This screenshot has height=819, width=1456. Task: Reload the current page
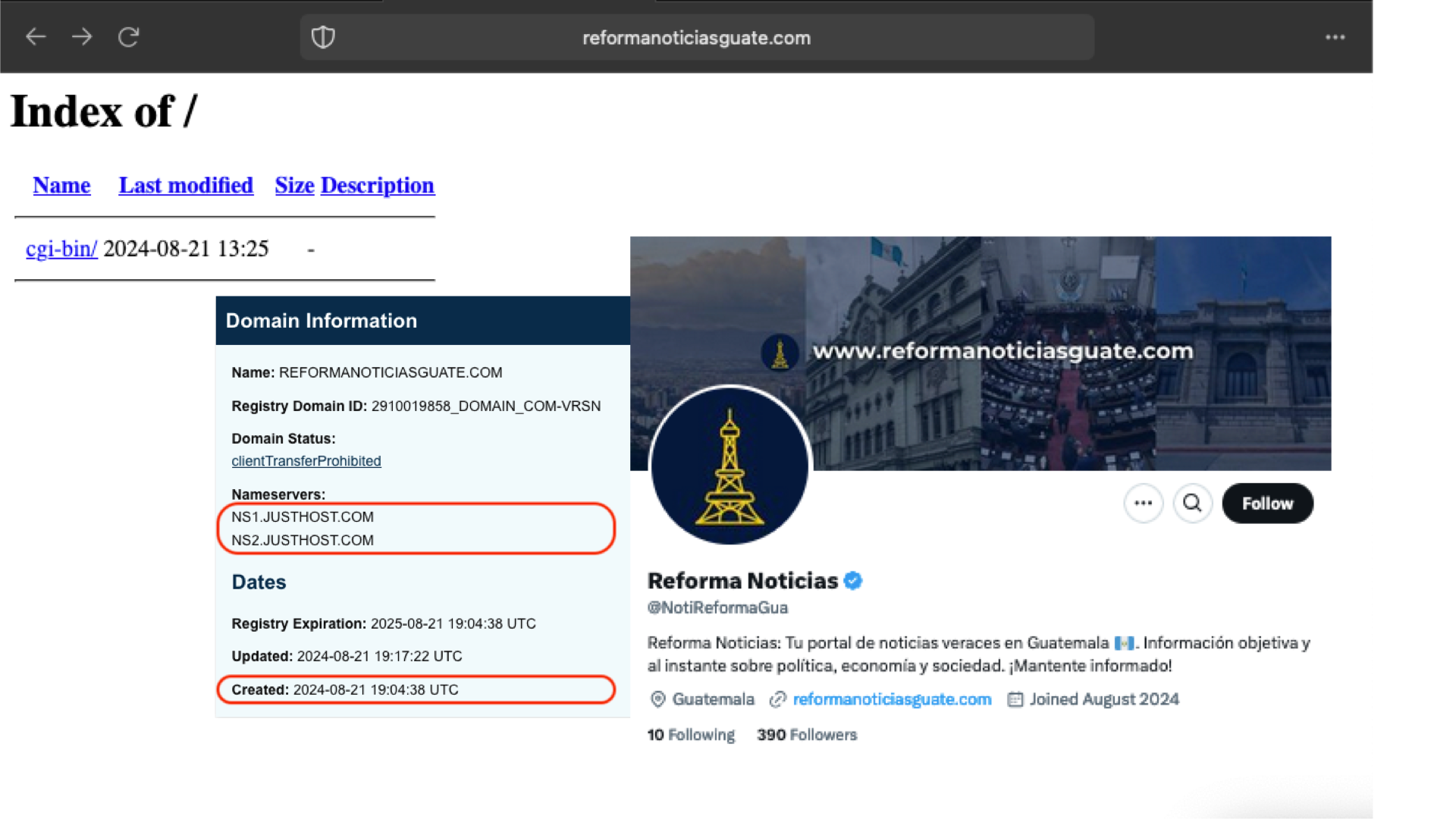click(128, 36)
